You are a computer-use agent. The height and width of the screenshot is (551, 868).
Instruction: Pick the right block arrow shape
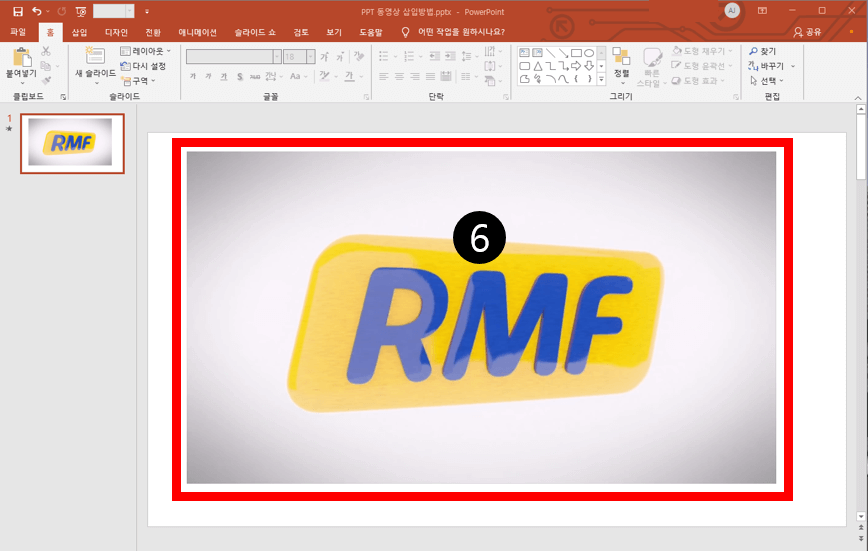point(576,66)
